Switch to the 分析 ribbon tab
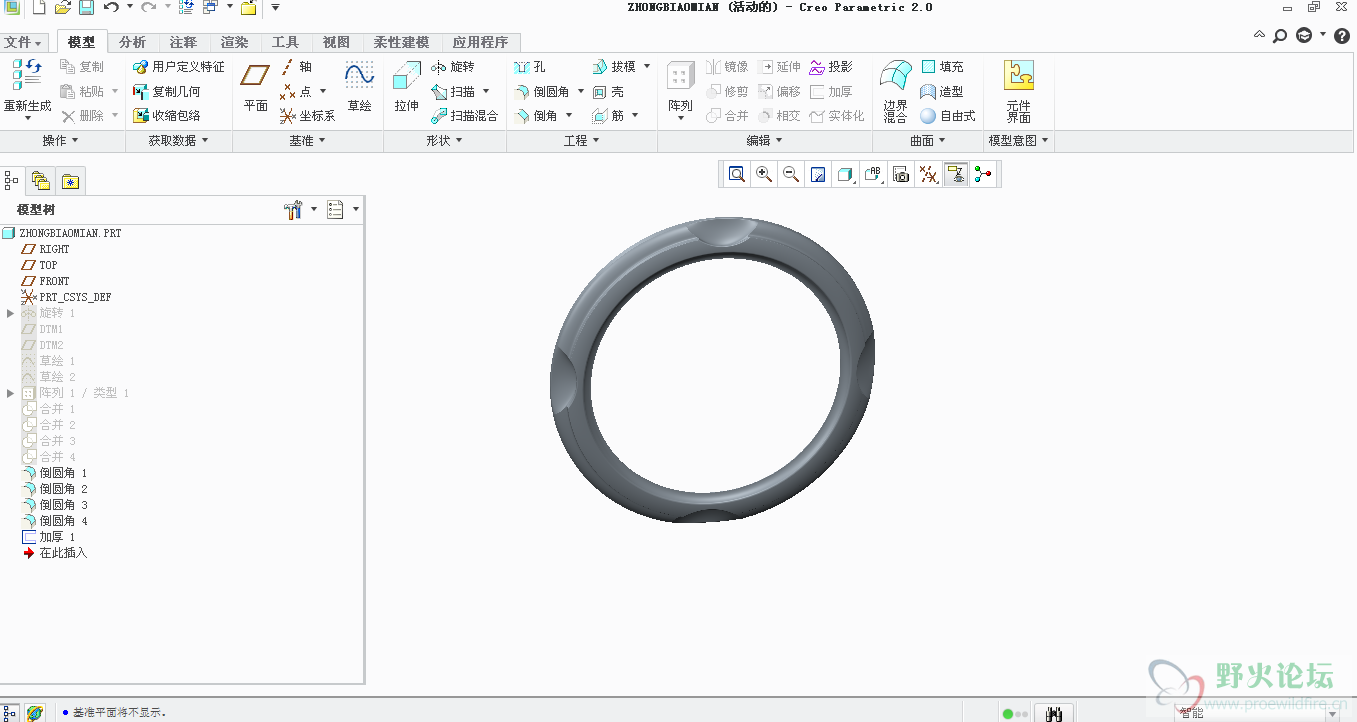This screenshot has height=722, width=1357. pos(132,42)
